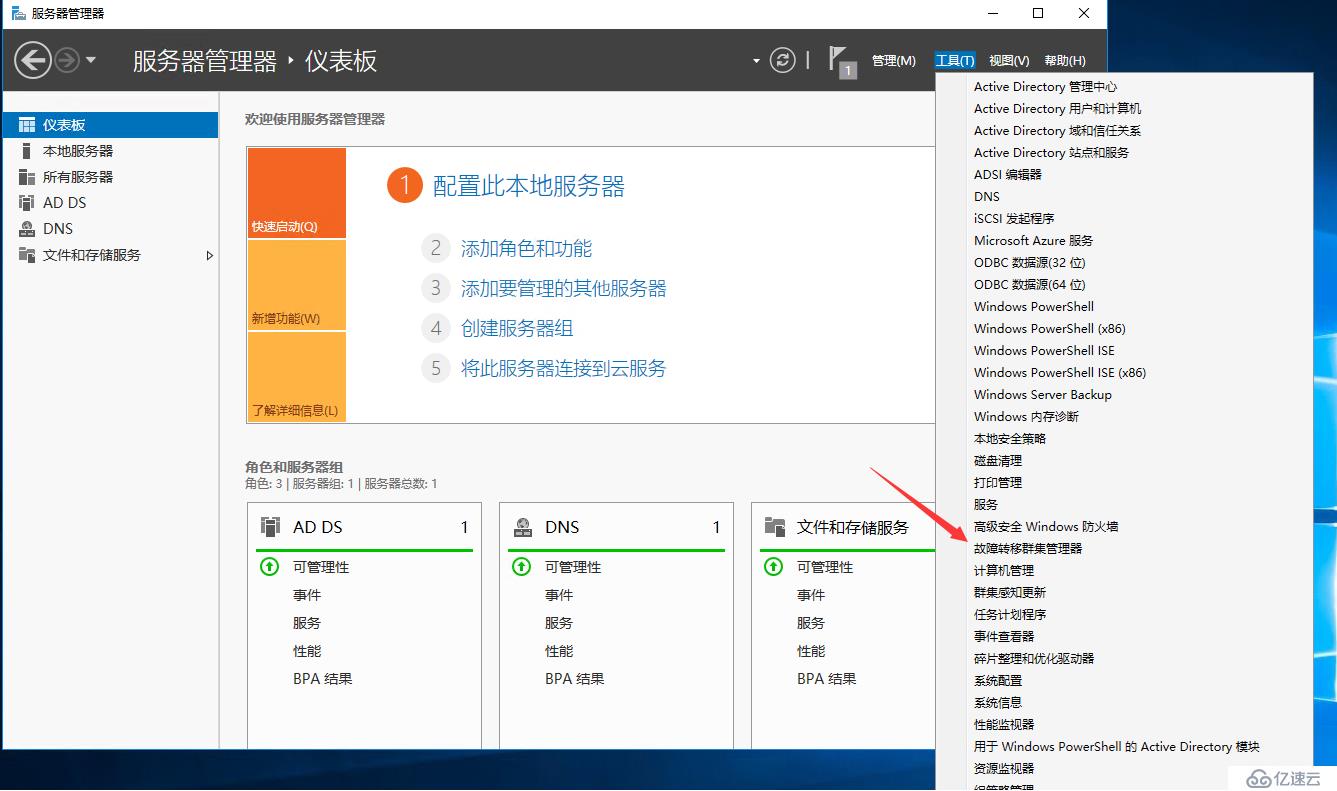This screenshot has width=1337, height=791.
Task: Select 仪表板 in the sidebar
Action: [110, 125]
